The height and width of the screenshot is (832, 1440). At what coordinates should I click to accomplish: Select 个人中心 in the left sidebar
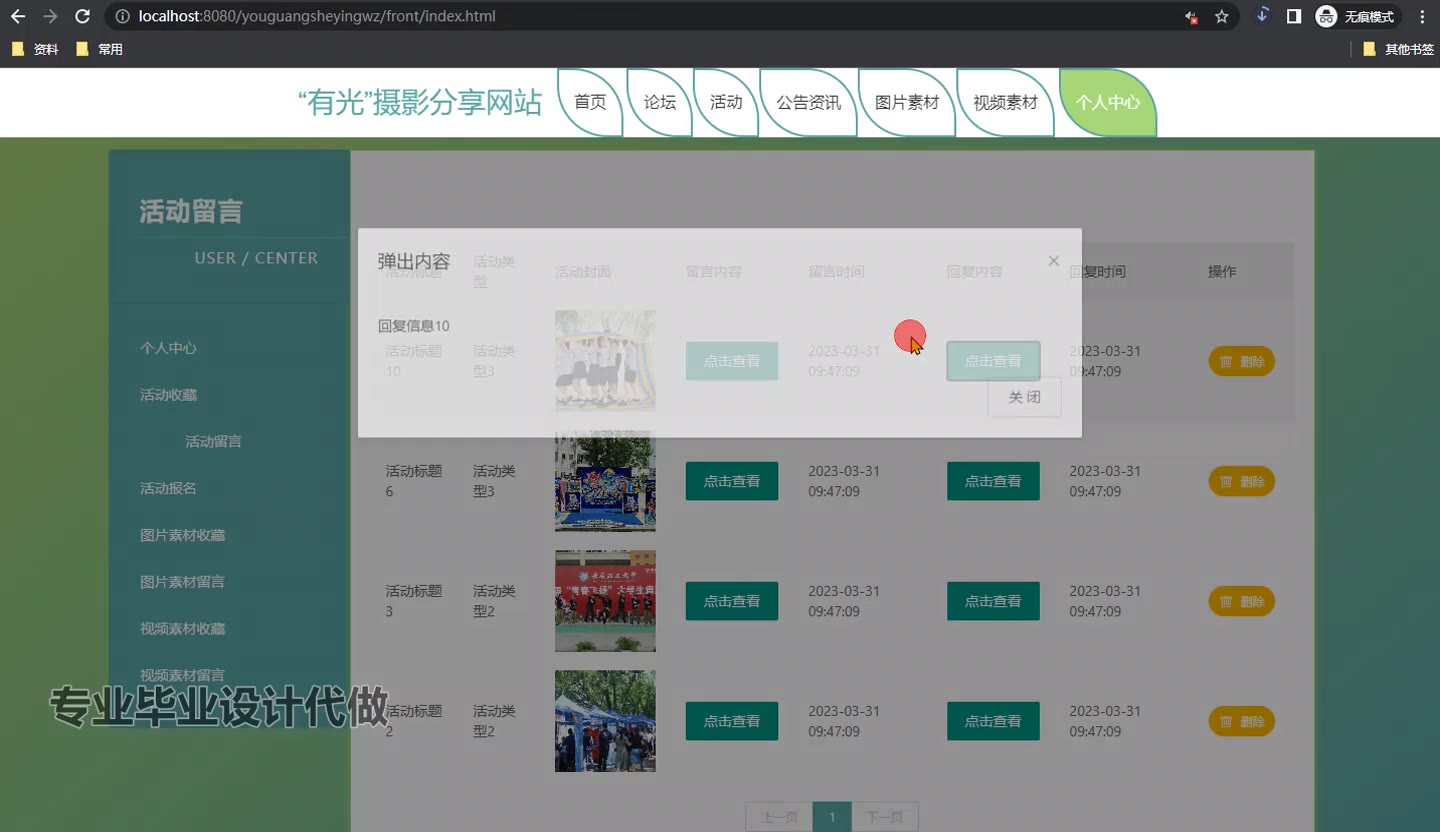(x=168, y=348)
